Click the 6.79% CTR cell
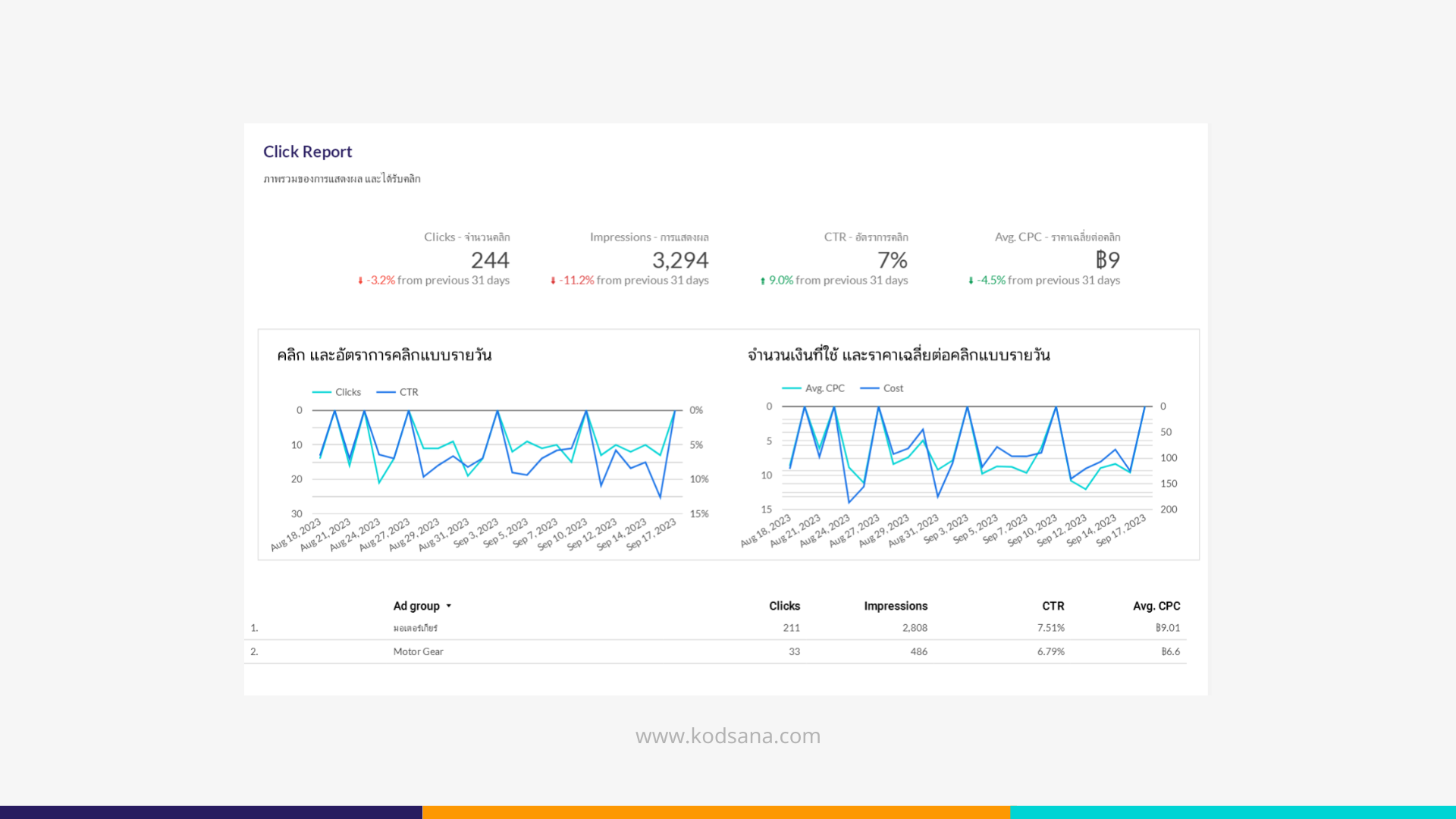 1051,651
